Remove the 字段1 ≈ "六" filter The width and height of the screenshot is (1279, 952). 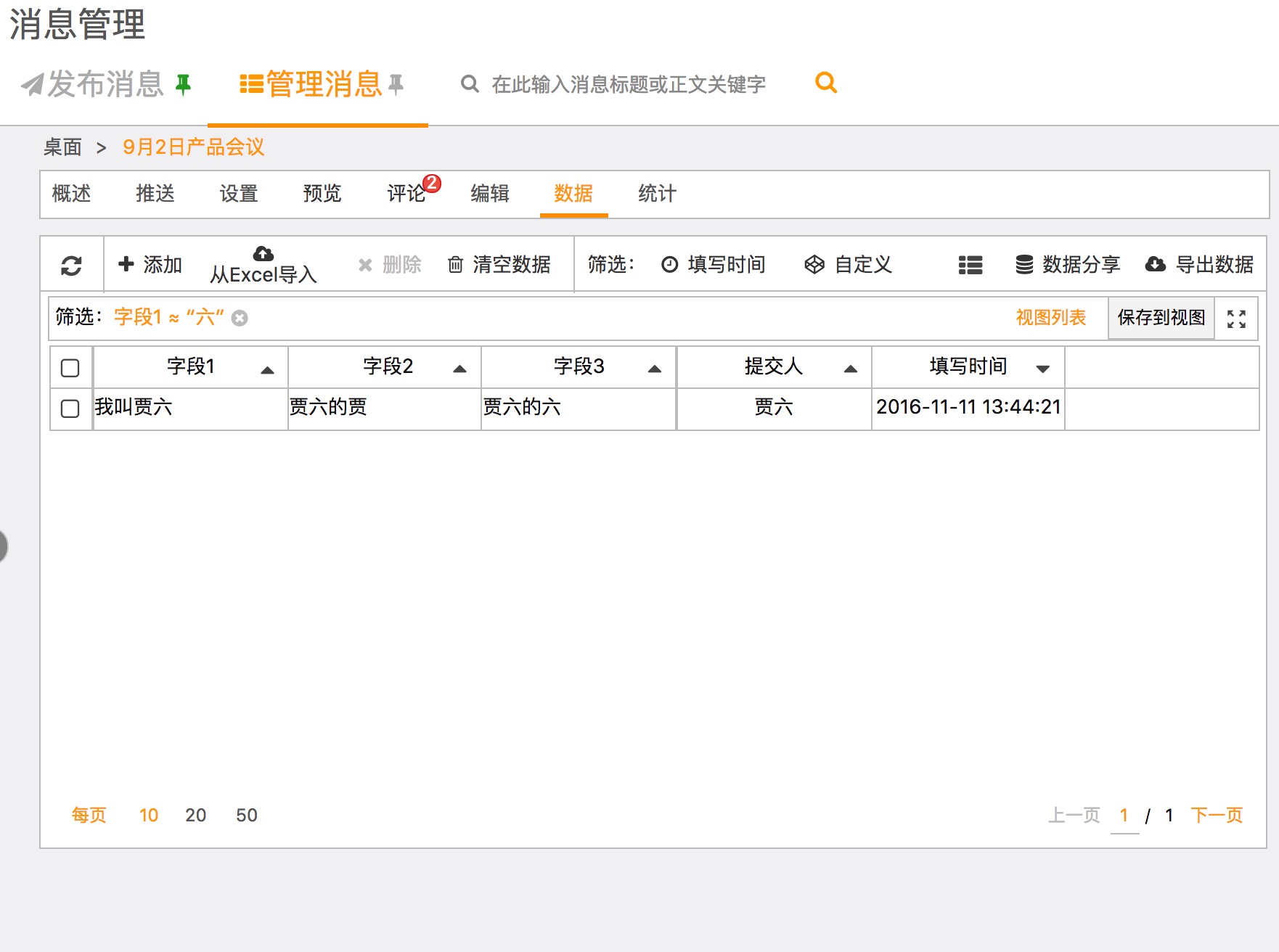pyautogui.click(x=240, y=318)
